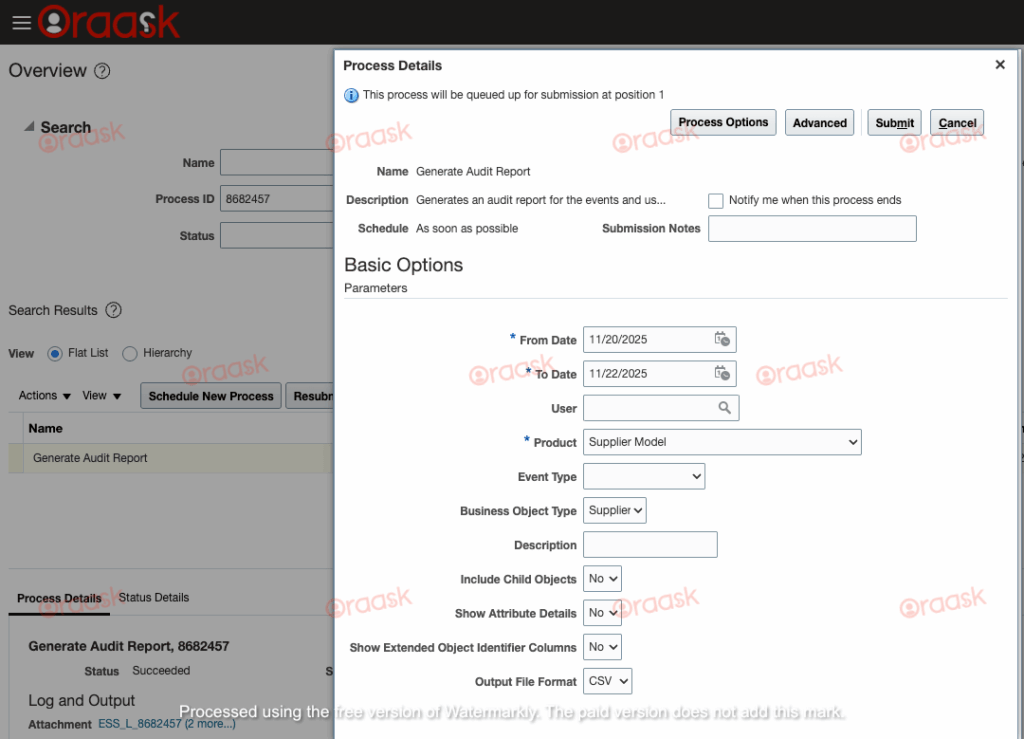Select the Flat List view radio button
The width and height of the screenshot is (1024, 739).
click(x=55, y=353)
